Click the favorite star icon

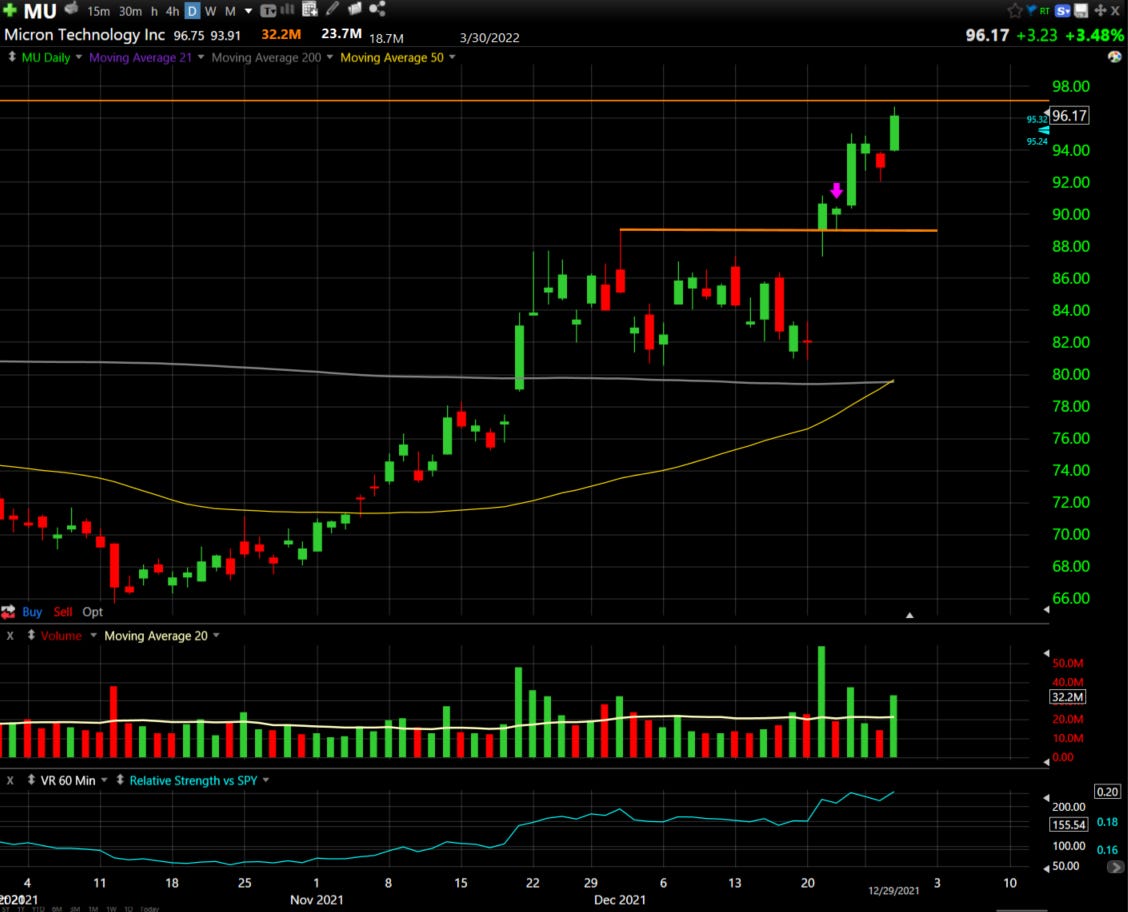click(x=1015, y=10)
